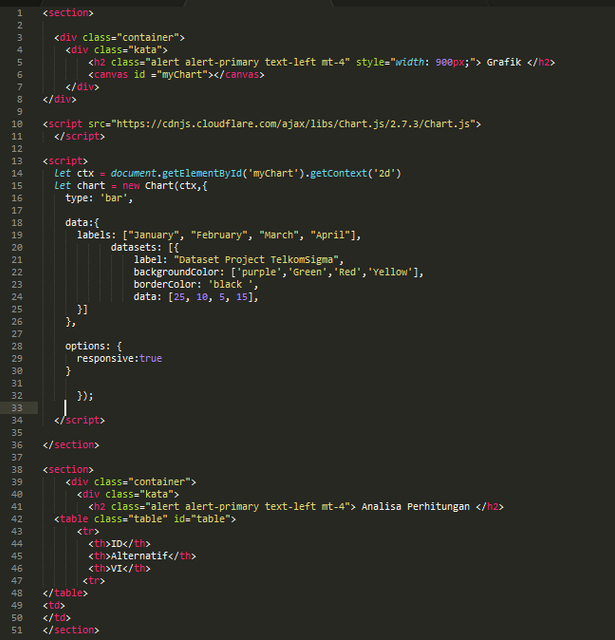The image size is (615, 640).
Task: Click the "container" class string on line 39
Action: [x=160, y=482]
